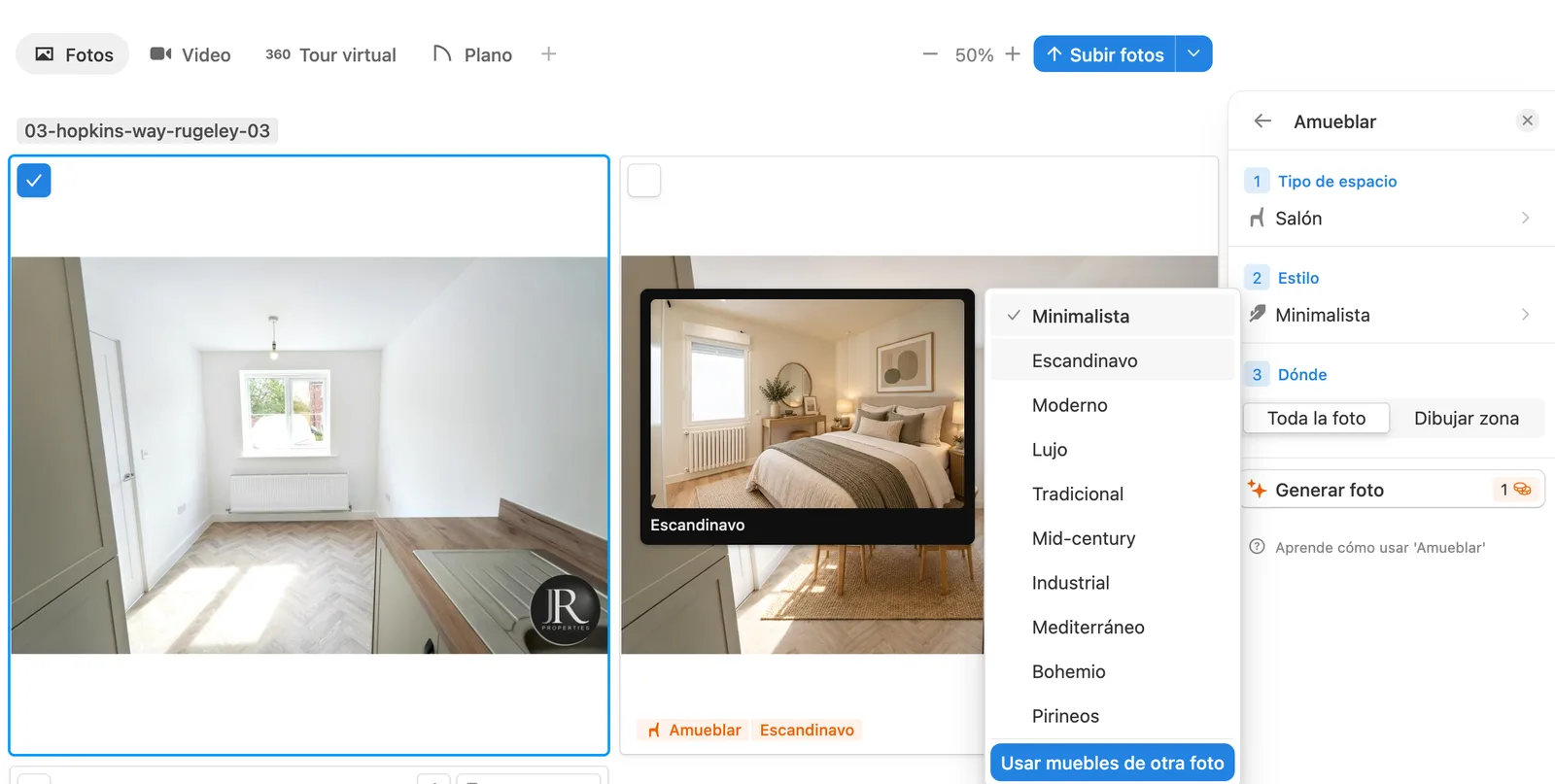1555x784 pixels.
Task: Click the Tipo de espacio step heading
Action: click(x=1336, y=181)
